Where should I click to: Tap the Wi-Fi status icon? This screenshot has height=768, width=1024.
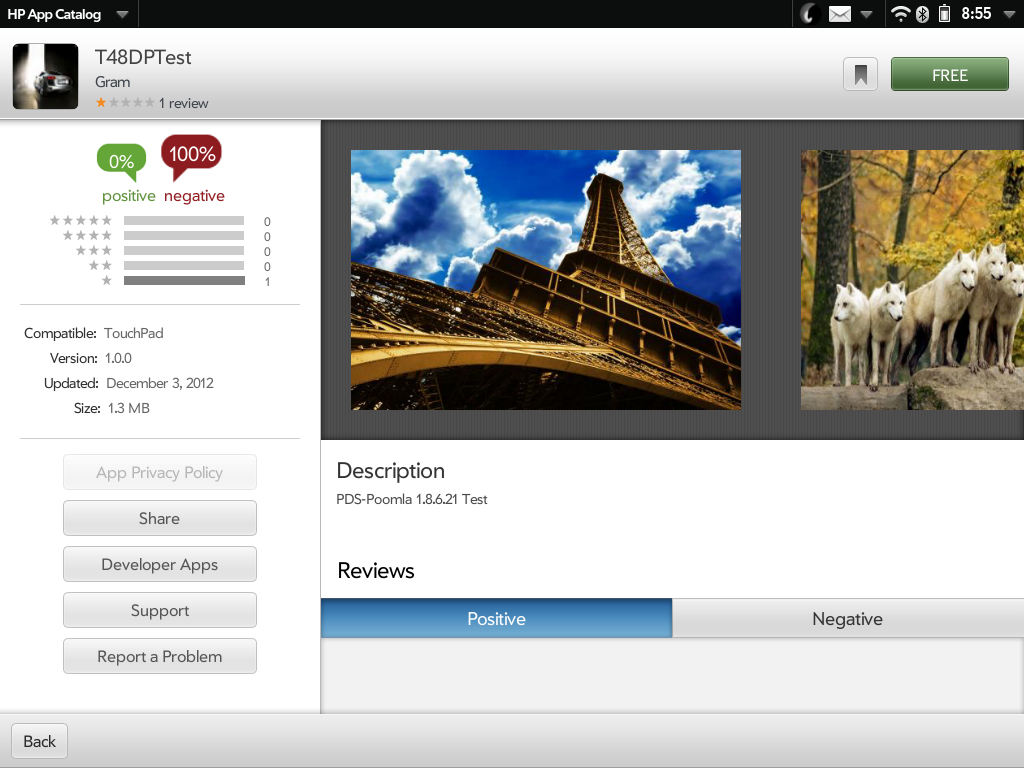pyautogui.click(x=901, y=14)
